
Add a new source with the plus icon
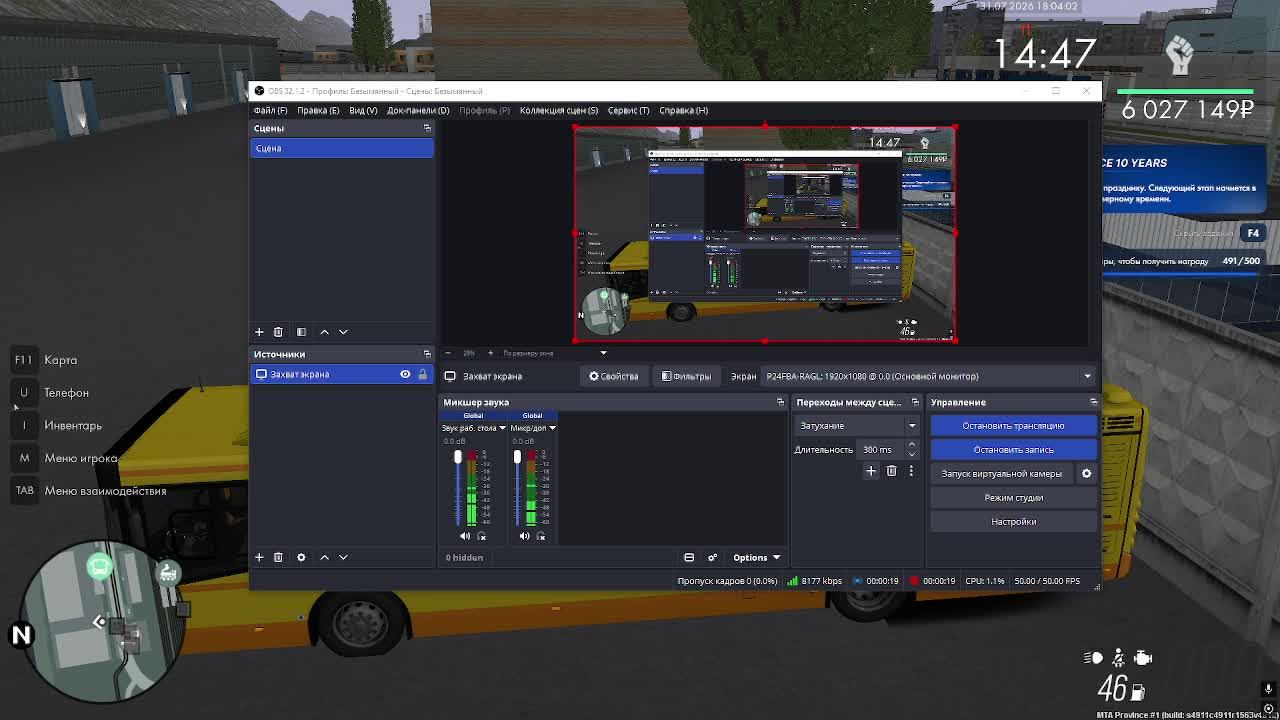pos(259,557)
